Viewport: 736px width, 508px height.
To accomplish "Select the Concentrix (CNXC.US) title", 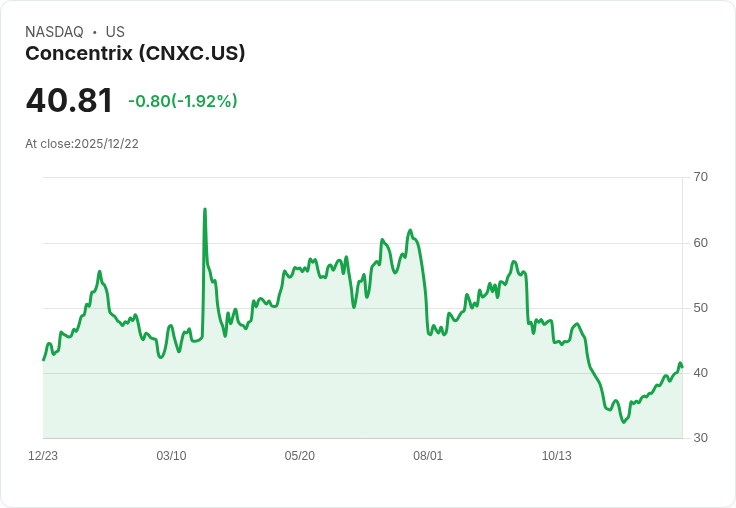I will [135, 53].
